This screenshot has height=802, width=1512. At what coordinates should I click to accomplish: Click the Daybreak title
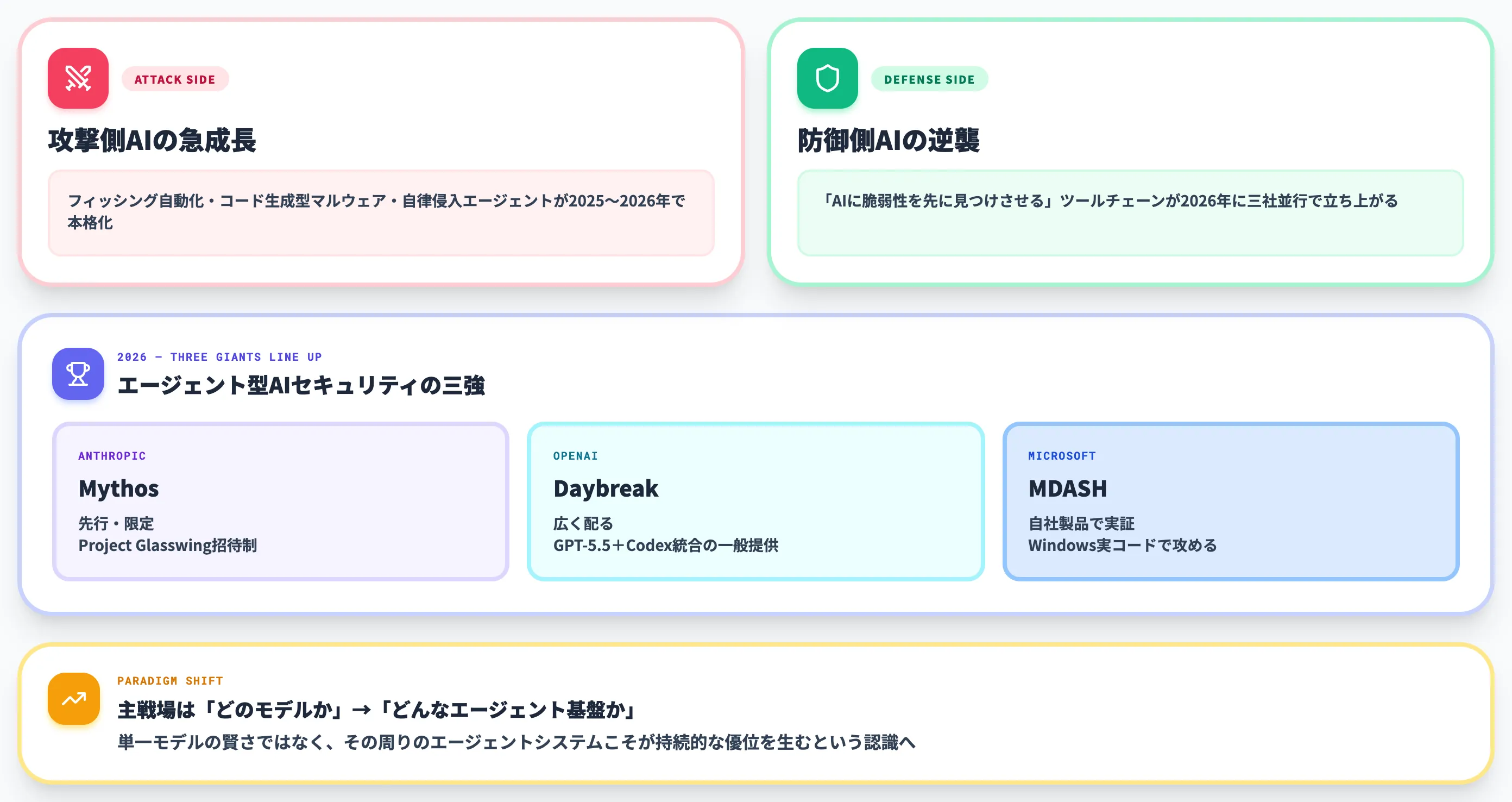[606, 488]
